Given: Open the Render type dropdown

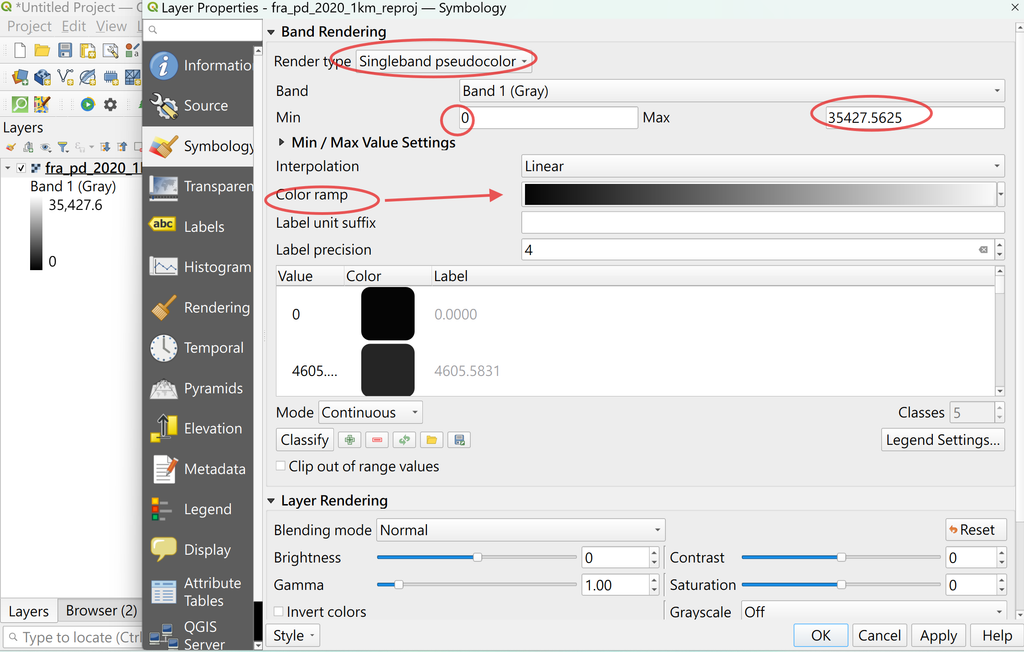Looking at the screenshot, I should pyautogui.click(x=443, y=61).
